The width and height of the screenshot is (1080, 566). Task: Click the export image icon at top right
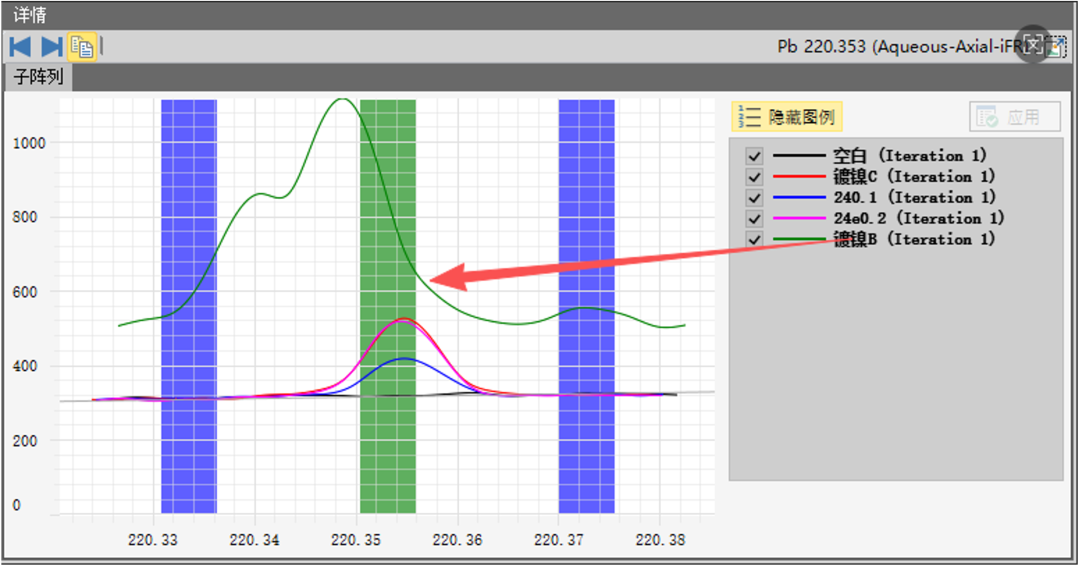tap(1056, 46)
